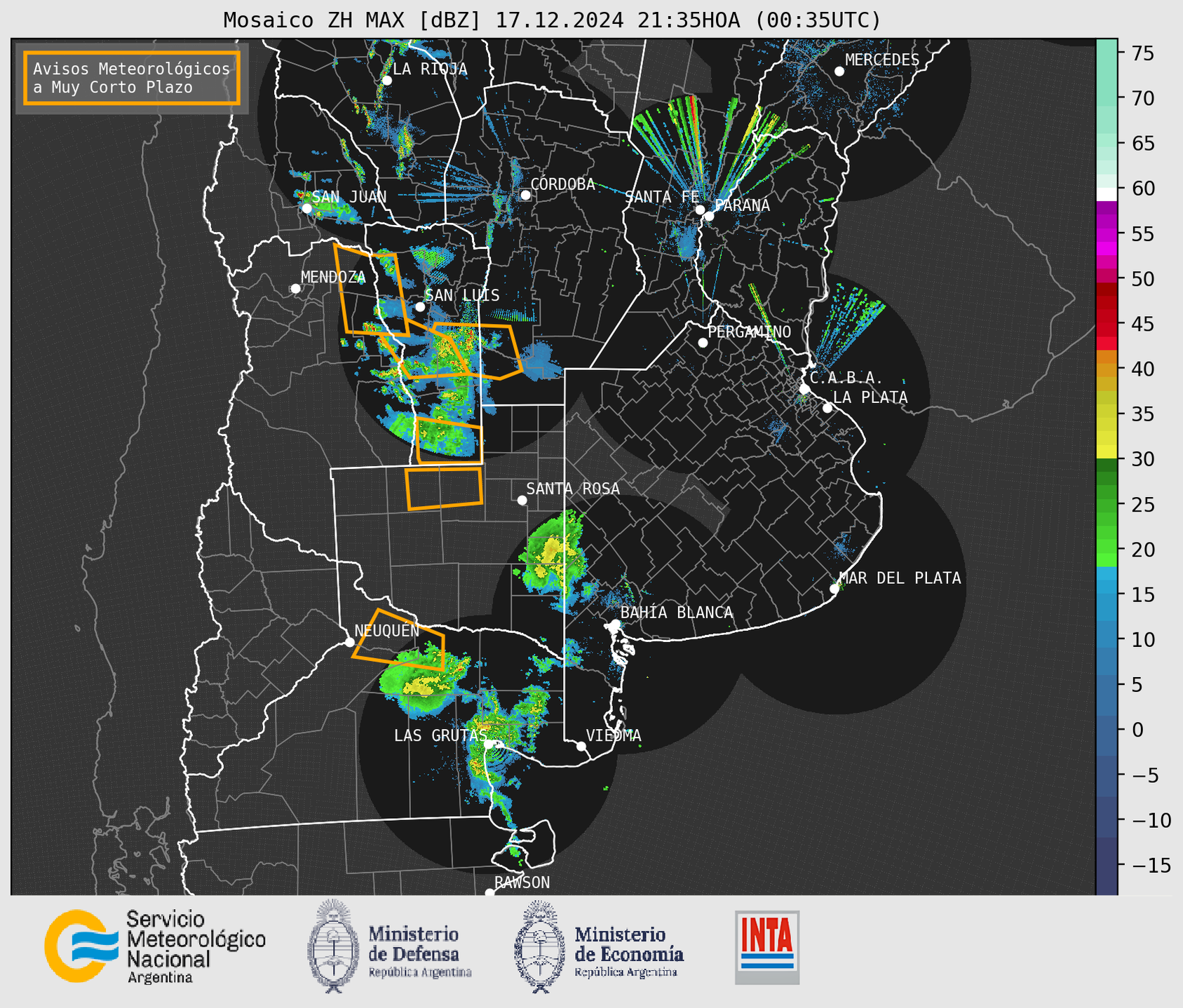Click the LA PLATA city label
The height and width of the screenshot is (1008, 1183).
870,397
